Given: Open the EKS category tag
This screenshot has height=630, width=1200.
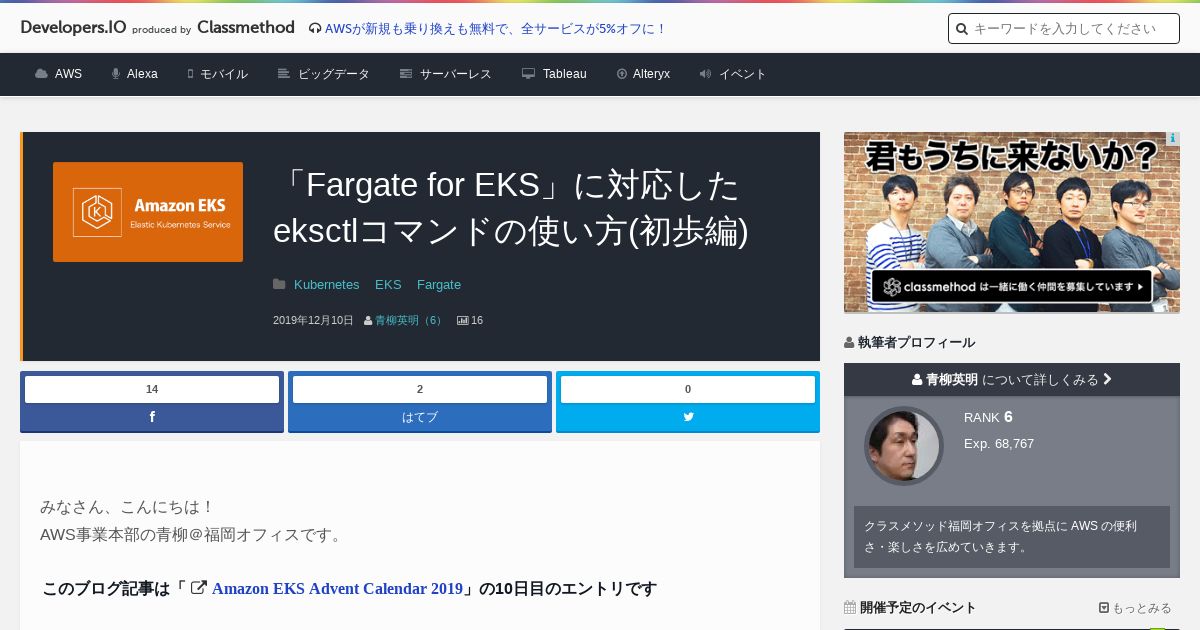Looking at the screenshot, I should (x=388, y=285).
